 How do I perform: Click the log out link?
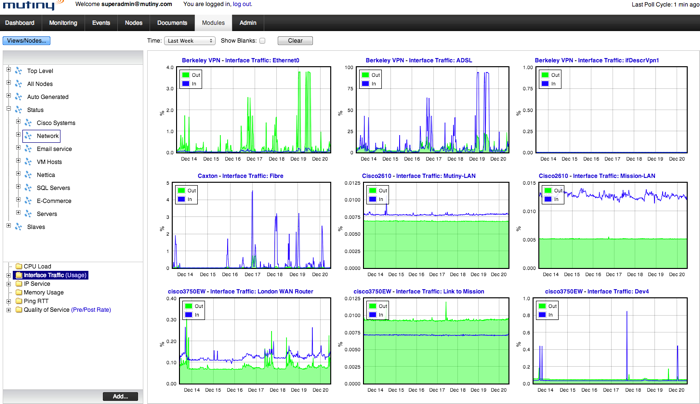(242, 4)
